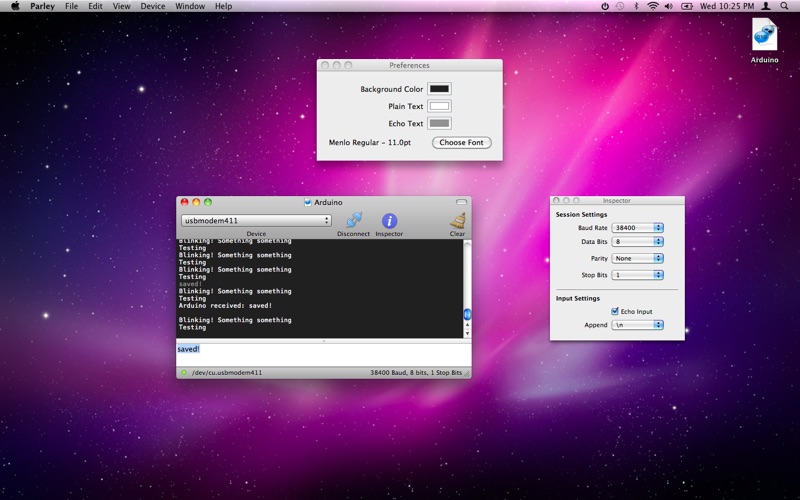Clear the console with broom icon
This screenshot has height=500, width=800.
(458, 220)
